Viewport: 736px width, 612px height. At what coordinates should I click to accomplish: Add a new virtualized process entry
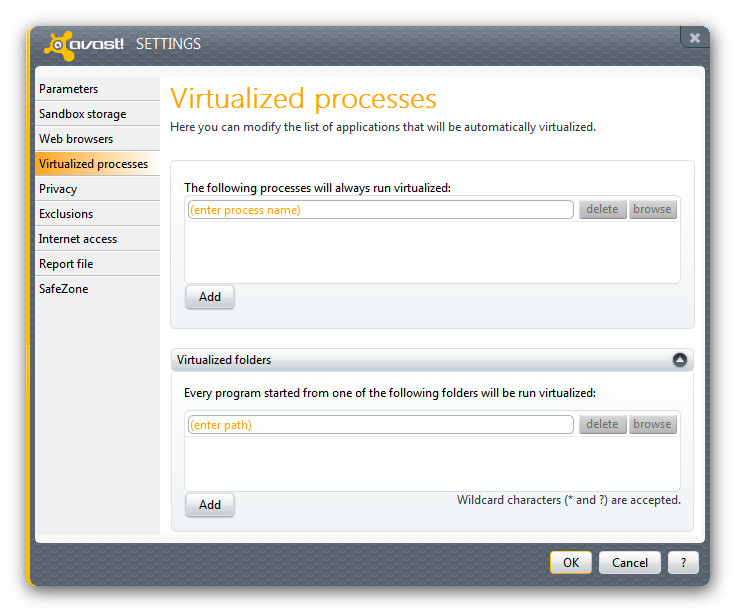click(x=210, y=297)
